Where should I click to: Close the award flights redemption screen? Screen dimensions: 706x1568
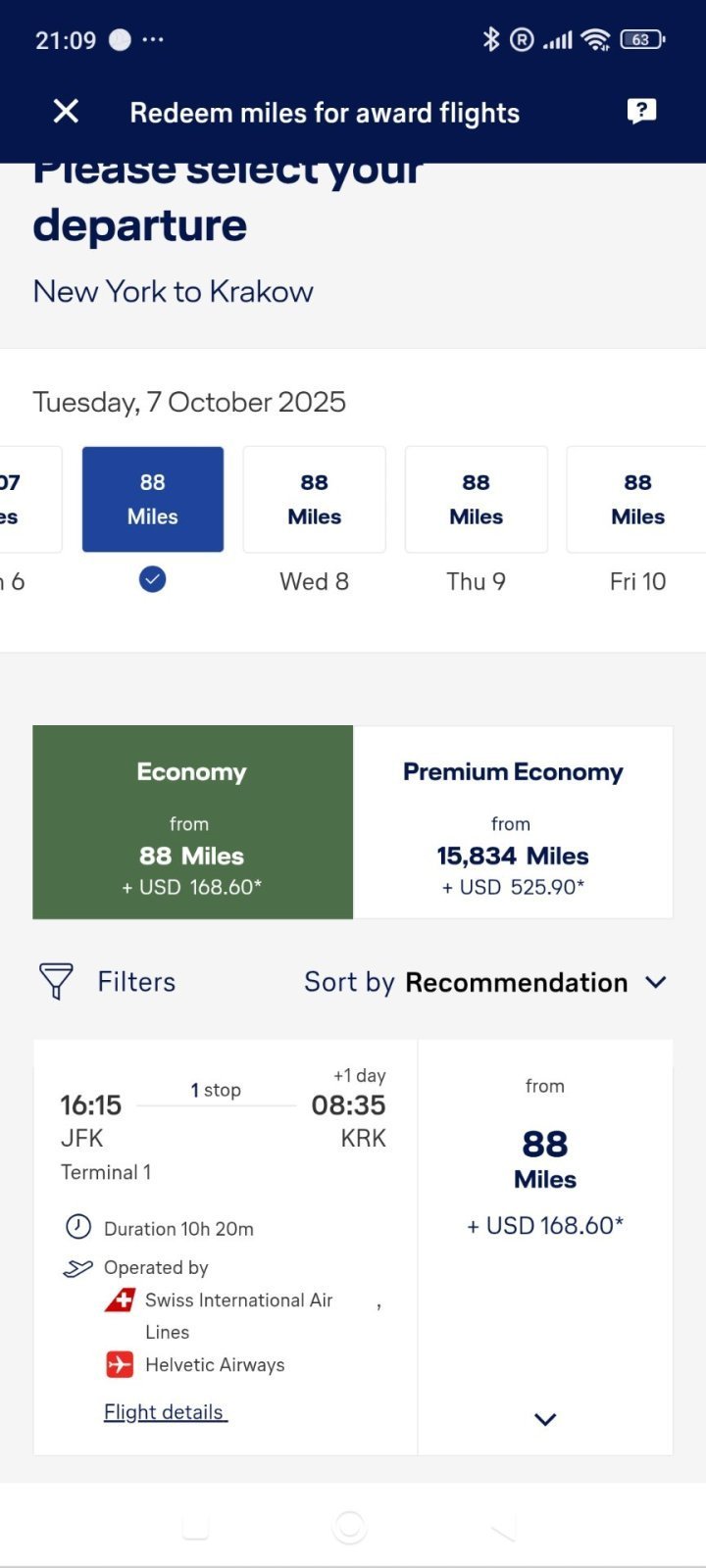coord(66,112)
